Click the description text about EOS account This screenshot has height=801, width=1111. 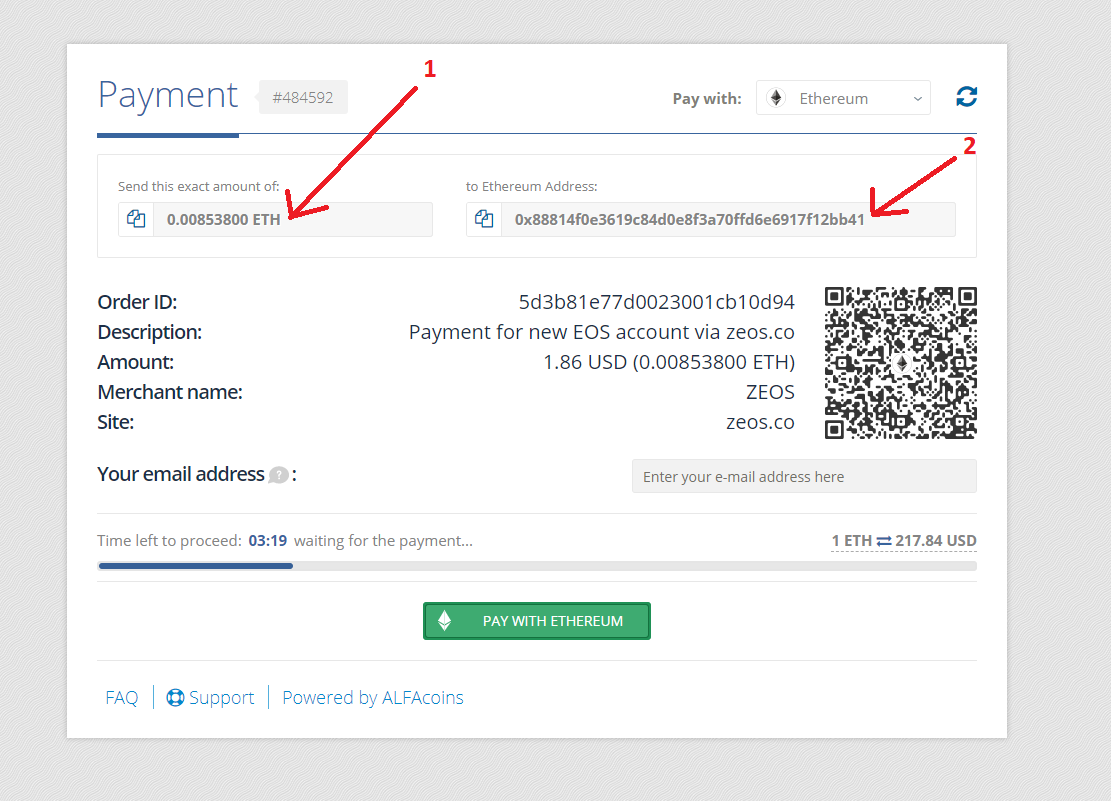602,332
